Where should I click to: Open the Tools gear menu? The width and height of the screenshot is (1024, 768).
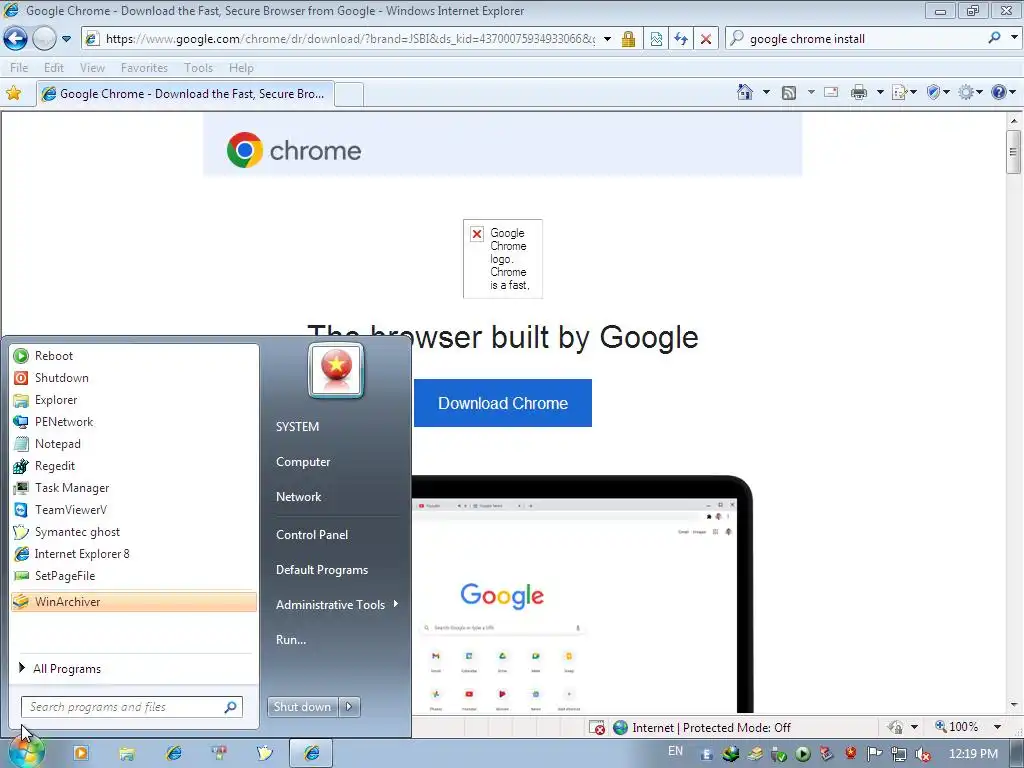click(x=970, y=93)
